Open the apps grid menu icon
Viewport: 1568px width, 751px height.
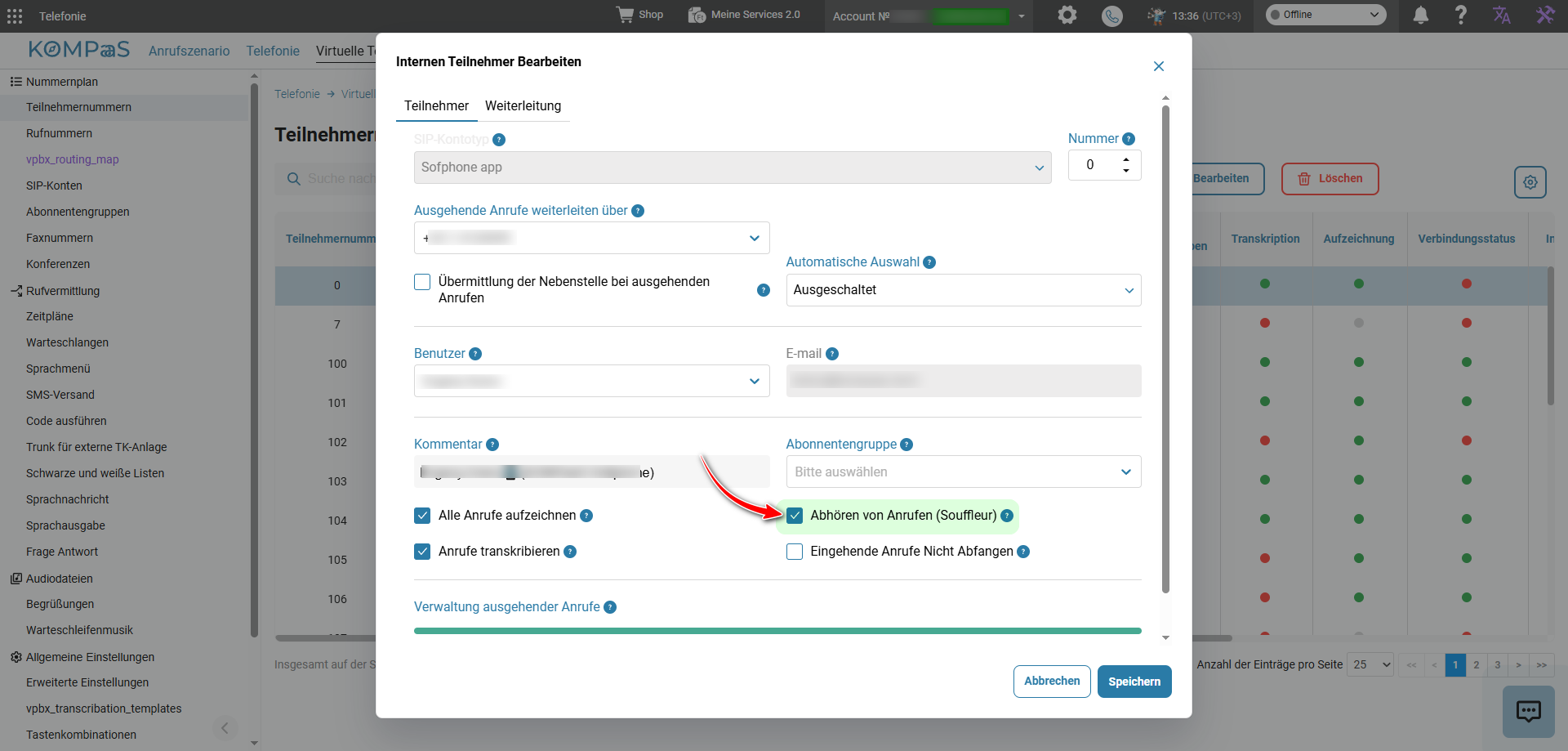(15, 16)
